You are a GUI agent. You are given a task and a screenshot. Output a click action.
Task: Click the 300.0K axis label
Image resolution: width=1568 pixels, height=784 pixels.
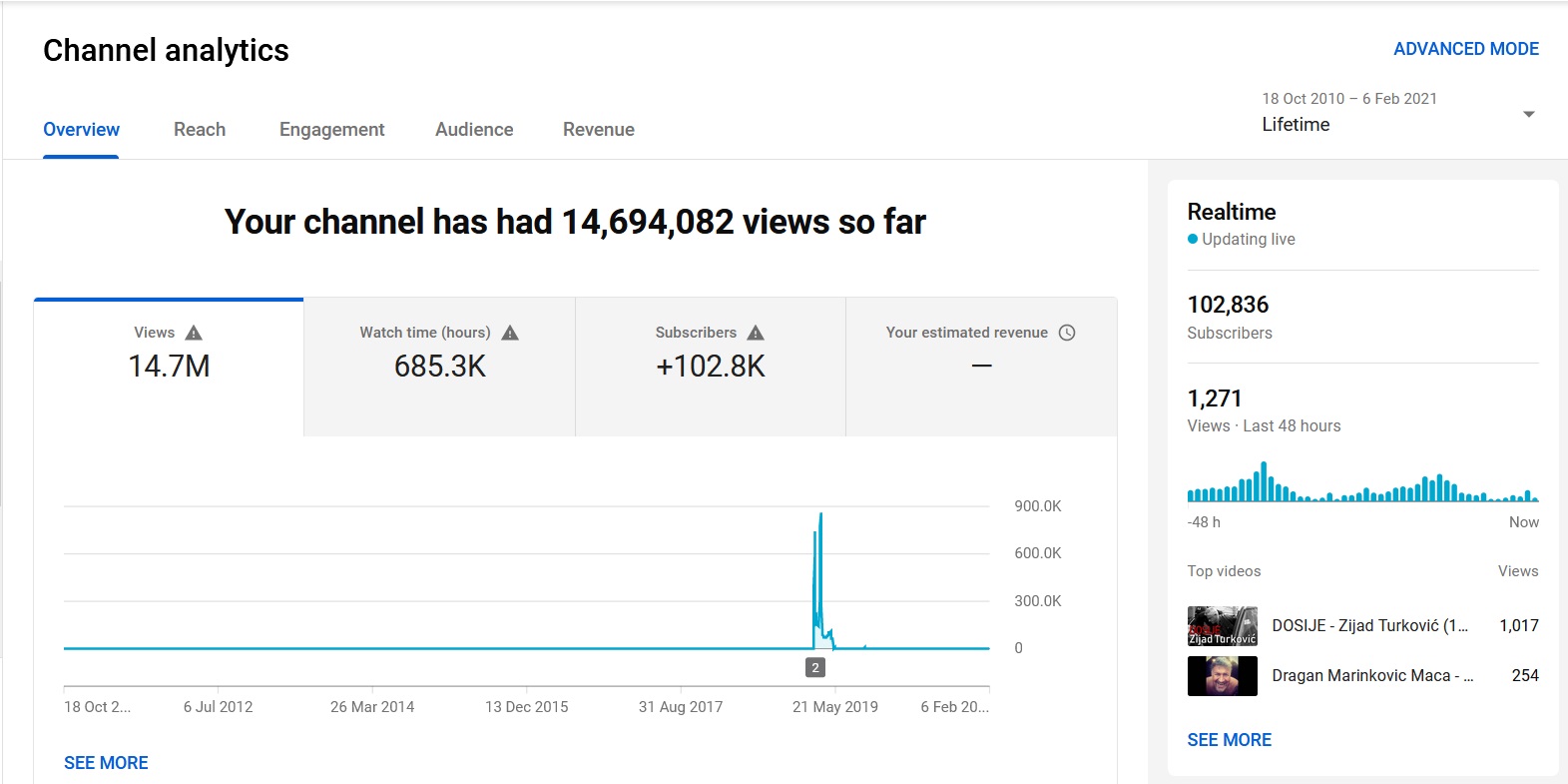(x=1038, y=601)
